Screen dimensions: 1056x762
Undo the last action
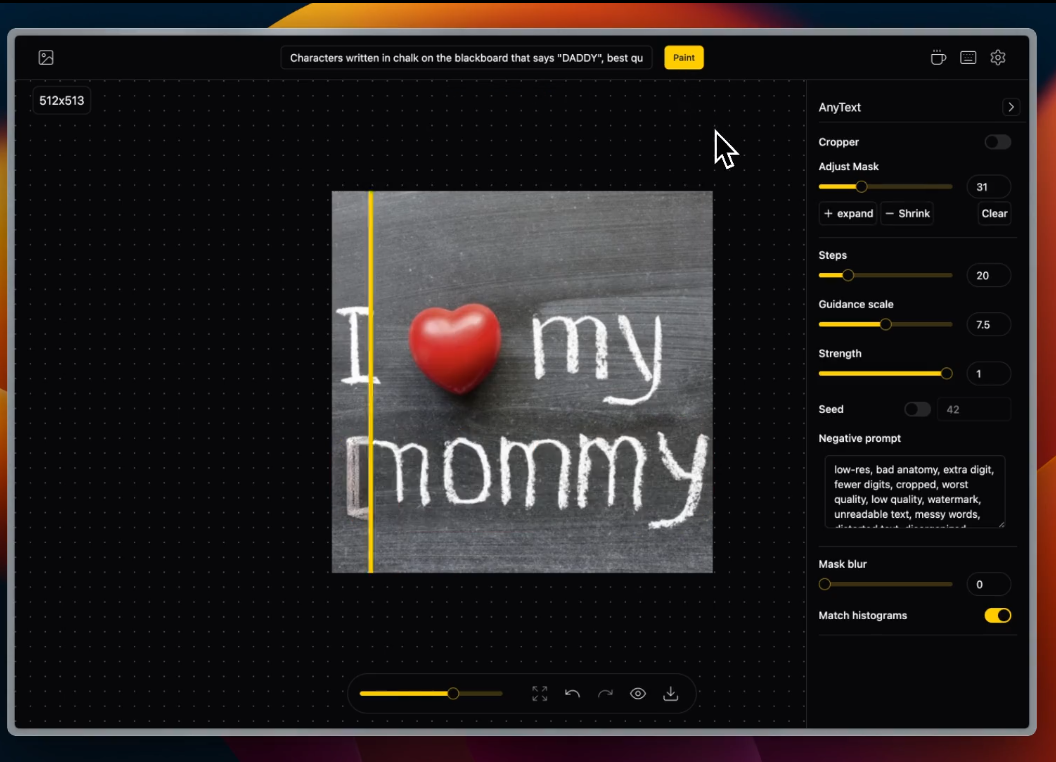pyautogui.click(x=572, y=693)
